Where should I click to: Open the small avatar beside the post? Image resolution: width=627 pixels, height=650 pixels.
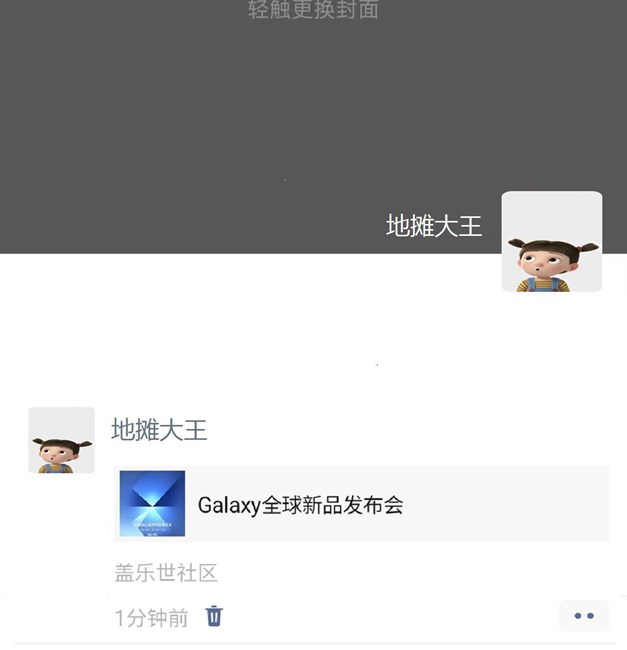61,440
